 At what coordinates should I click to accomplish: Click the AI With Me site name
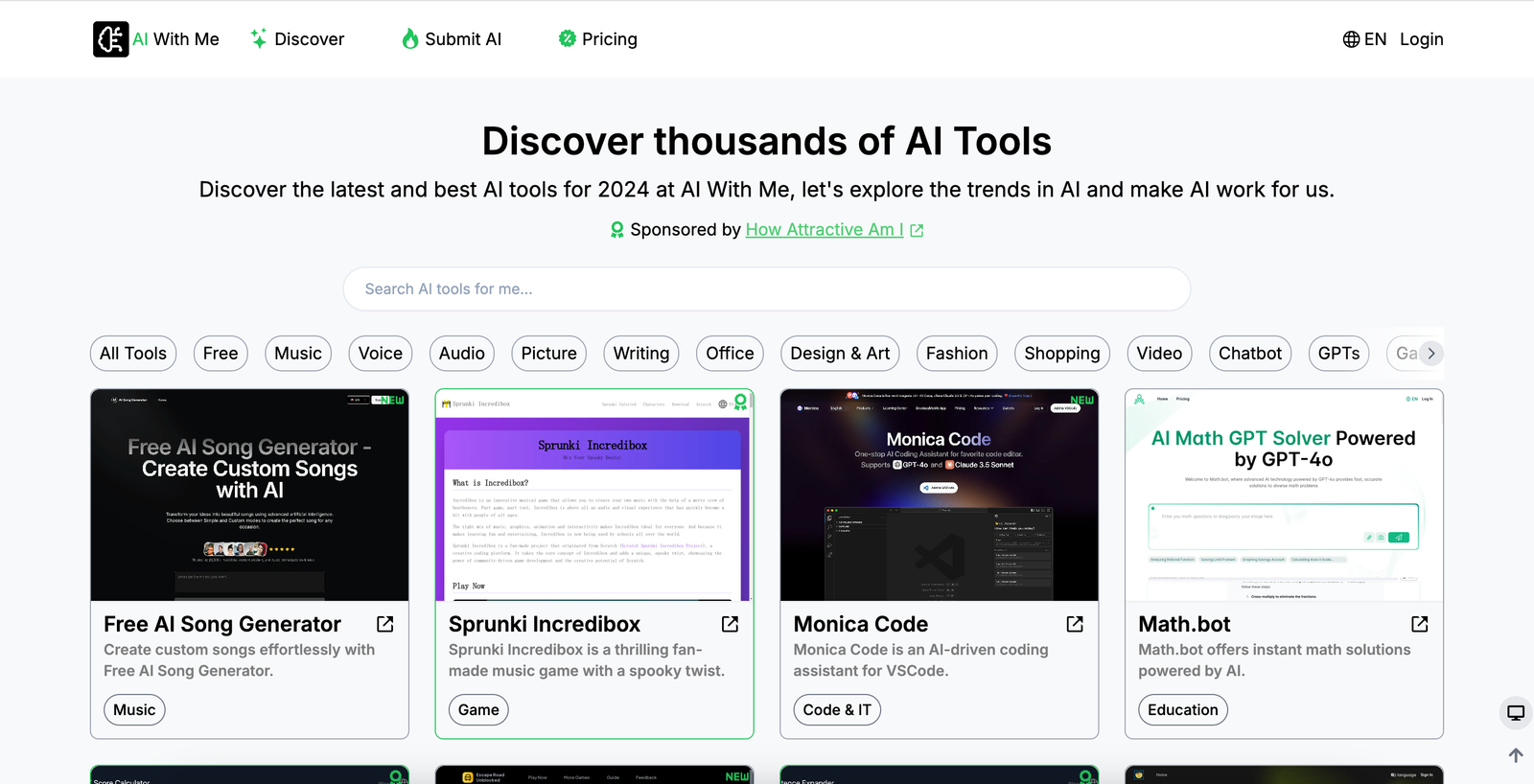coord(175,39)
